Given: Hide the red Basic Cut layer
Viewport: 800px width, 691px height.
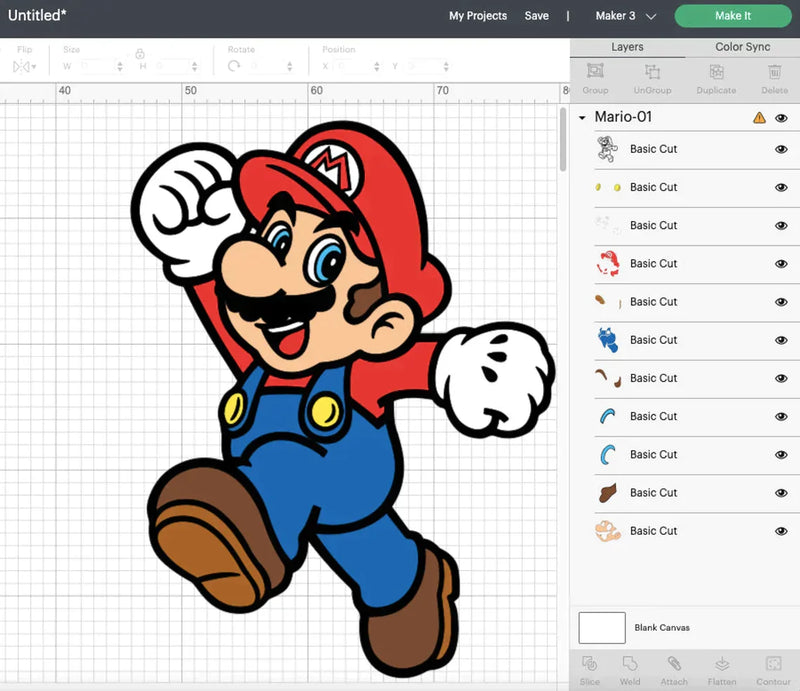Looking at the screenshot, I should (x=781, y=264).
